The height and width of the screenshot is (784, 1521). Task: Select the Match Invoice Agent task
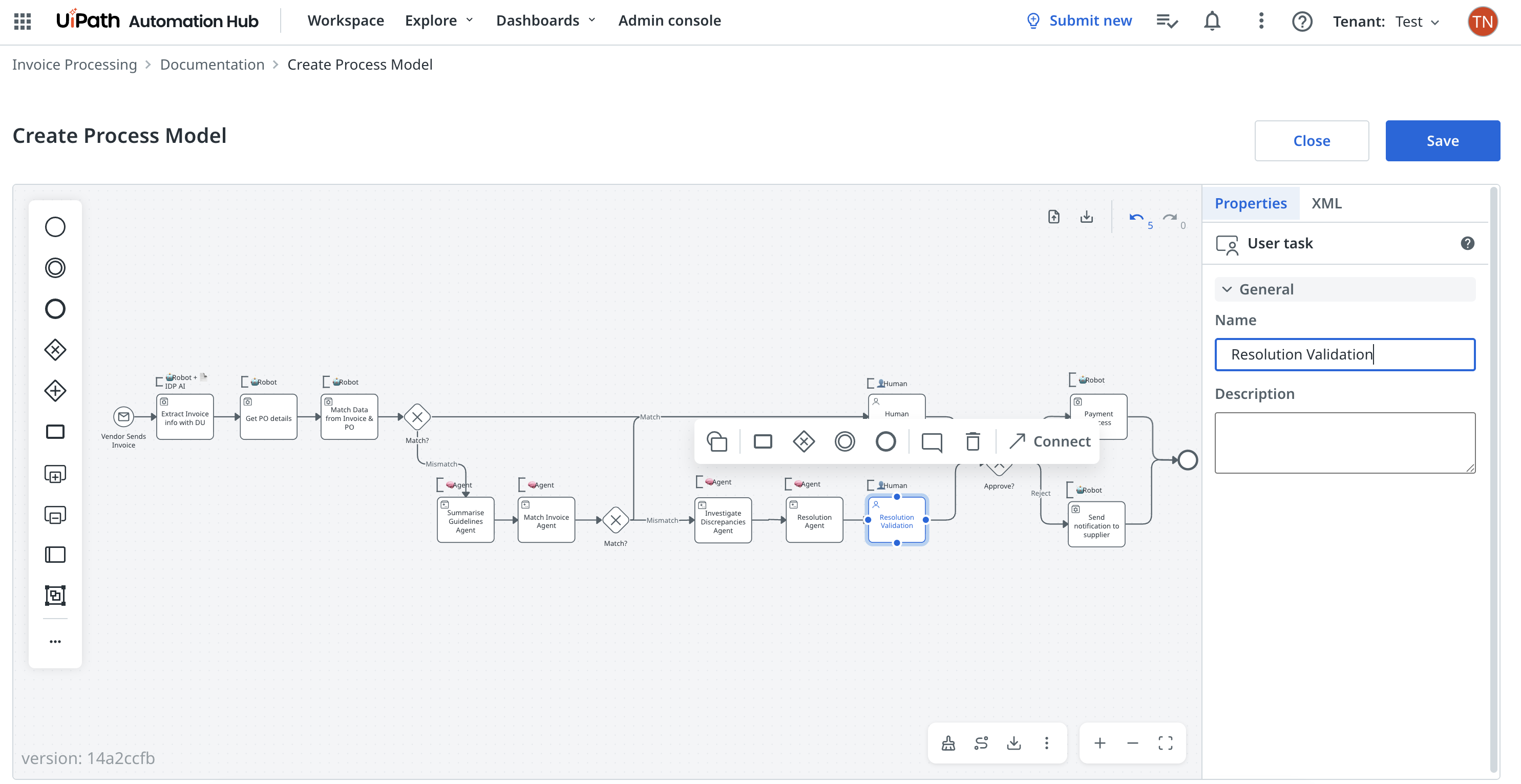pos(546,520)
